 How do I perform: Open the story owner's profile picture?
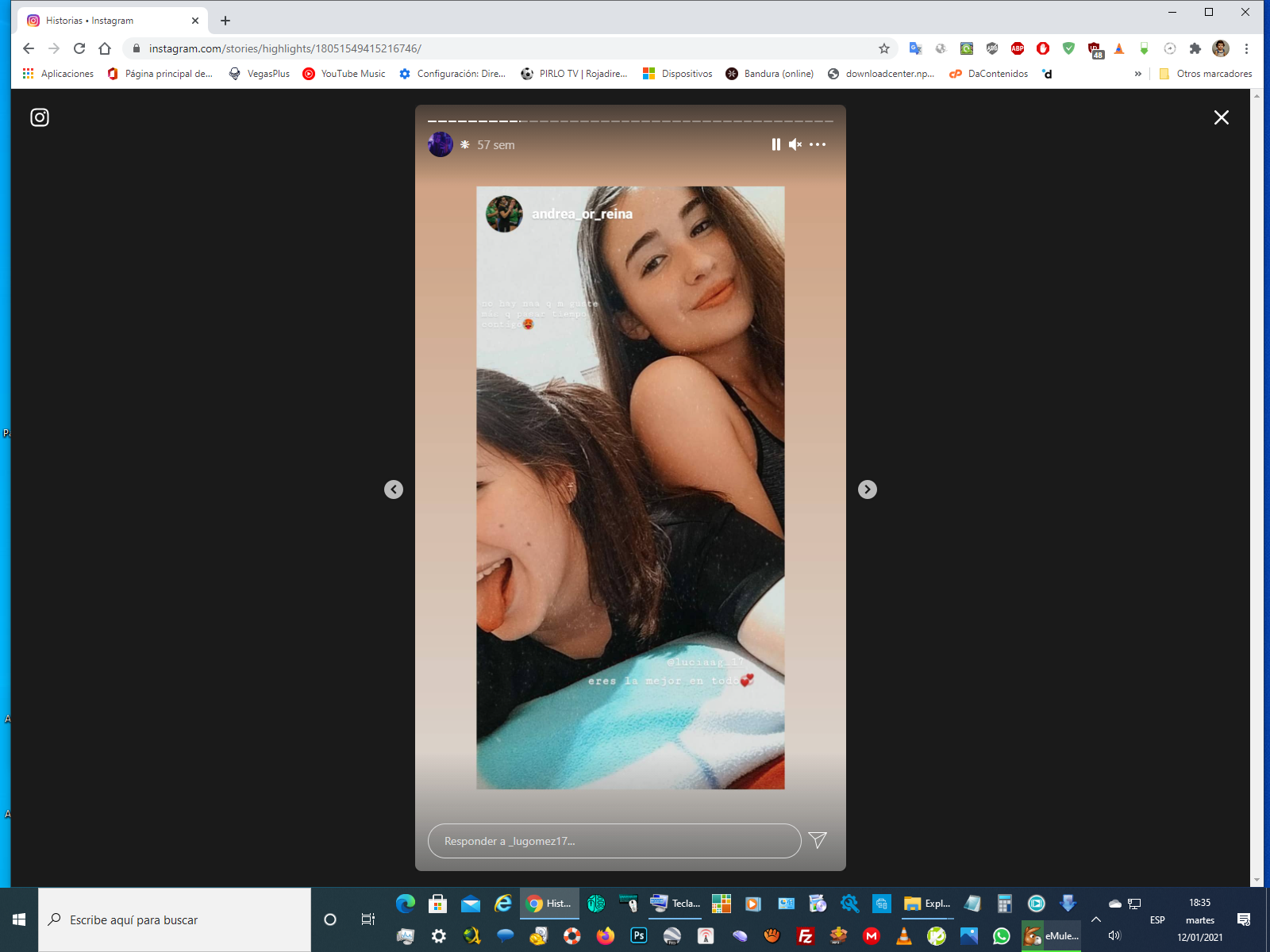pyautogui.click(x=441, y=144)
